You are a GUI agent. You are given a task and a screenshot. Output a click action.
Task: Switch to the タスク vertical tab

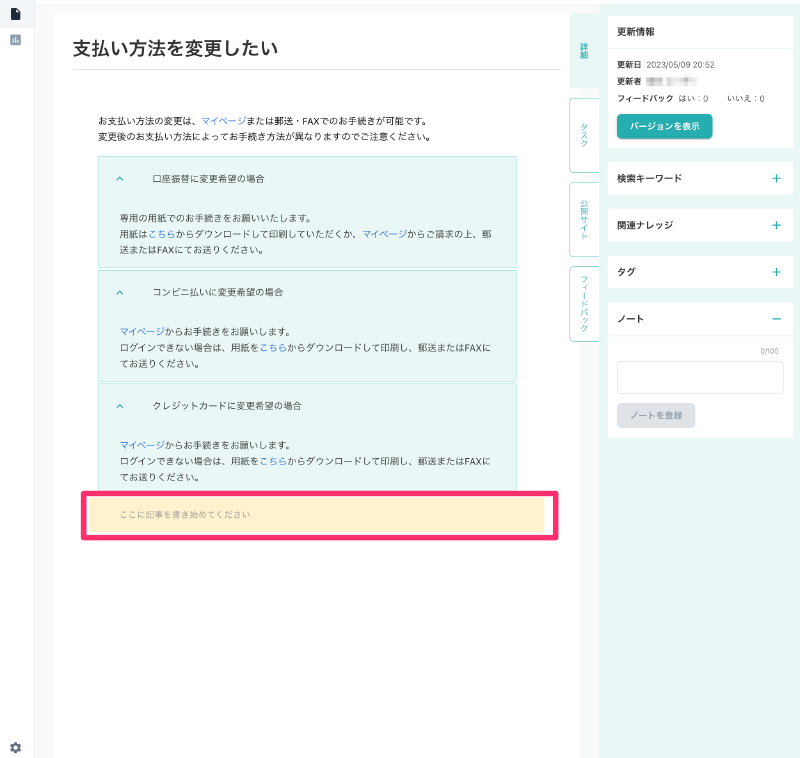(x=584, y=136)
